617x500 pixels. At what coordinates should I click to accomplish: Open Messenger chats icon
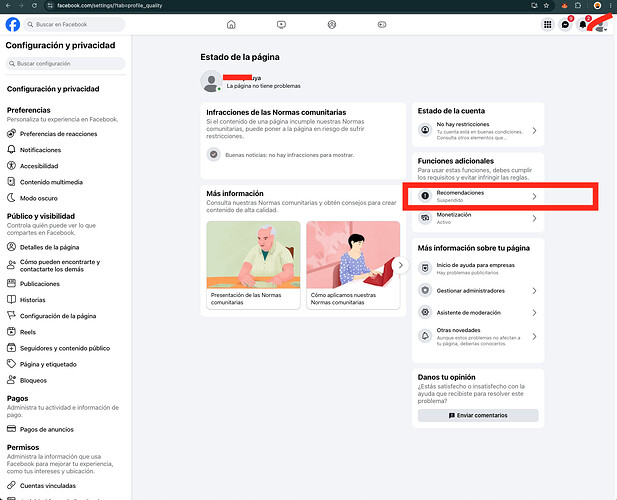coord(565,25)
